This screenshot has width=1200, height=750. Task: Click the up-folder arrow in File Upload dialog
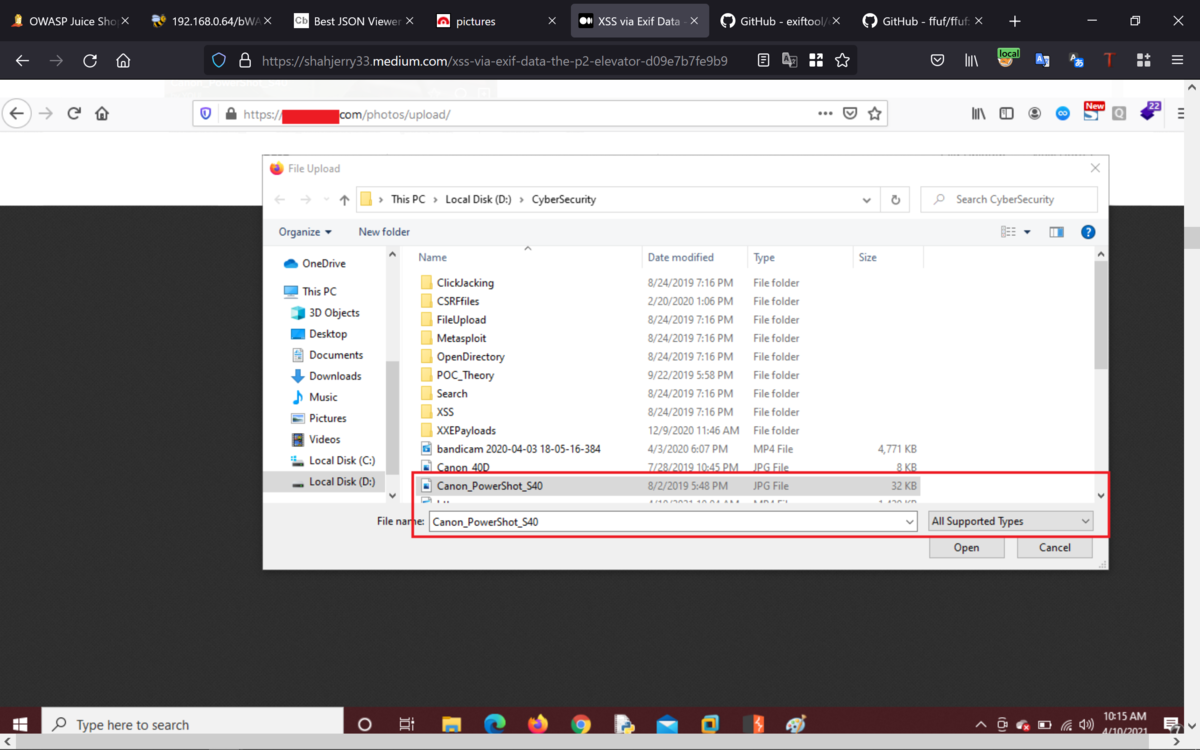pyautogui.click(x=344, y=199)
